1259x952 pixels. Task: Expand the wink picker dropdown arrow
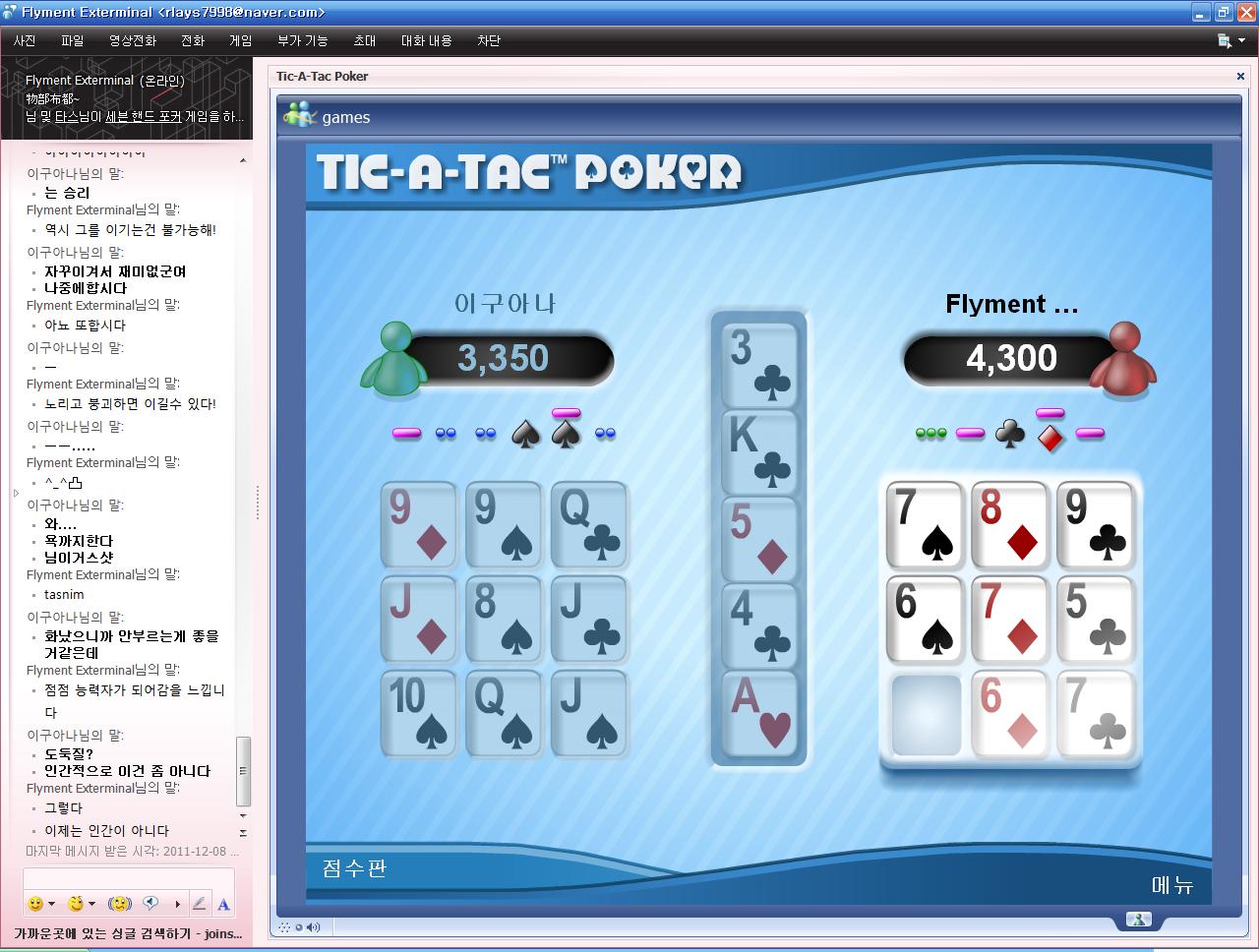92,904
